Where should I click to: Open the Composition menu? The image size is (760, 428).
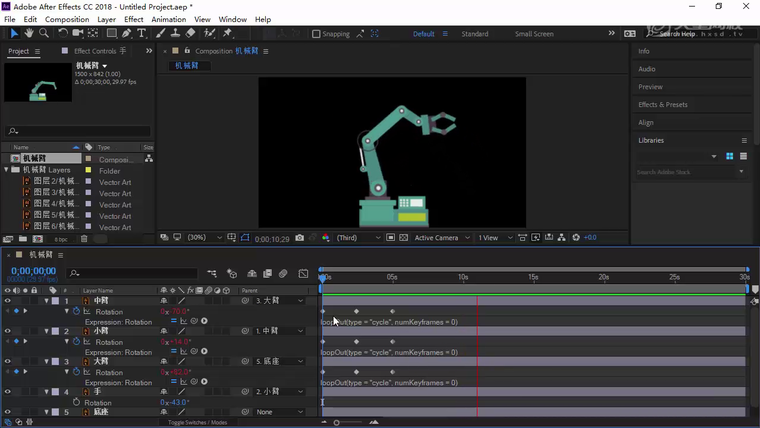click(67, 19)
